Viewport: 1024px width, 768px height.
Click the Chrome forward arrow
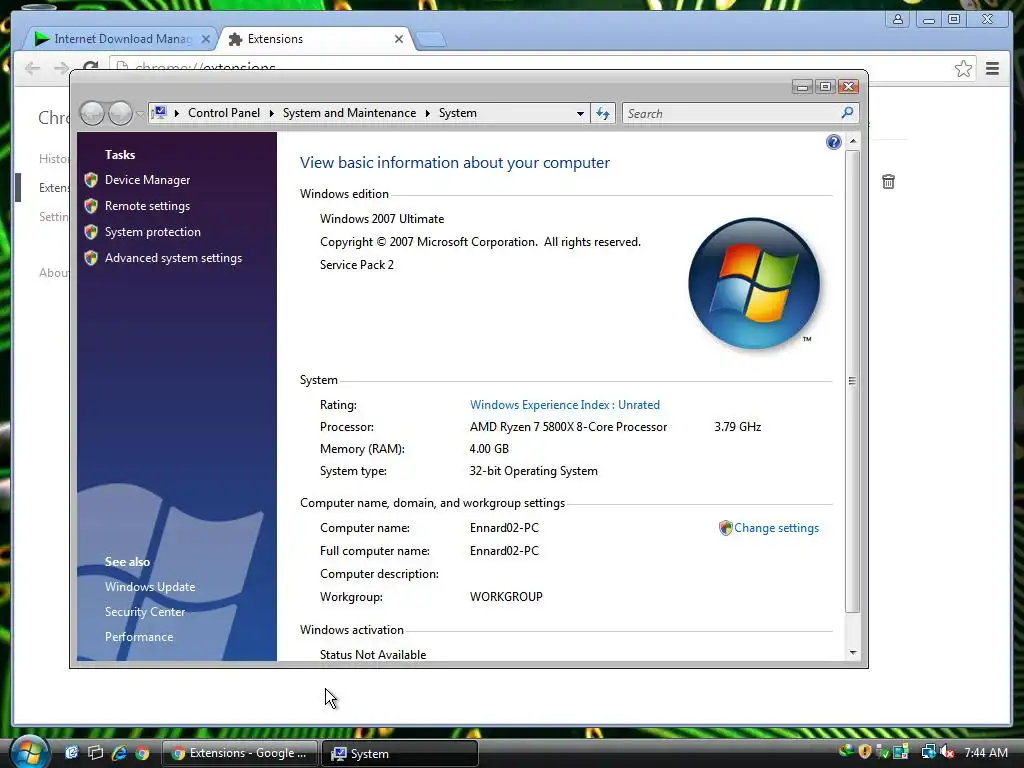[61, 68]
